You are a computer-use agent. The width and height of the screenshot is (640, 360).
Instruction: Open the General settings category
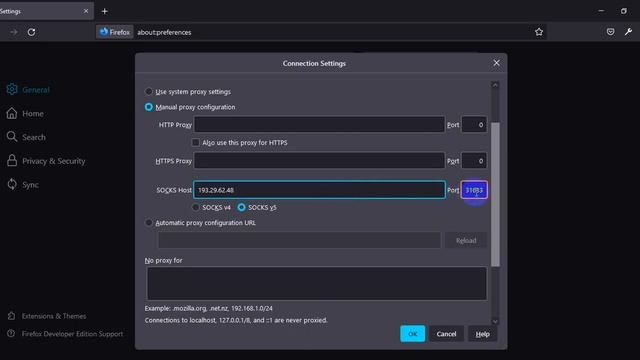[x=28, y=89]
